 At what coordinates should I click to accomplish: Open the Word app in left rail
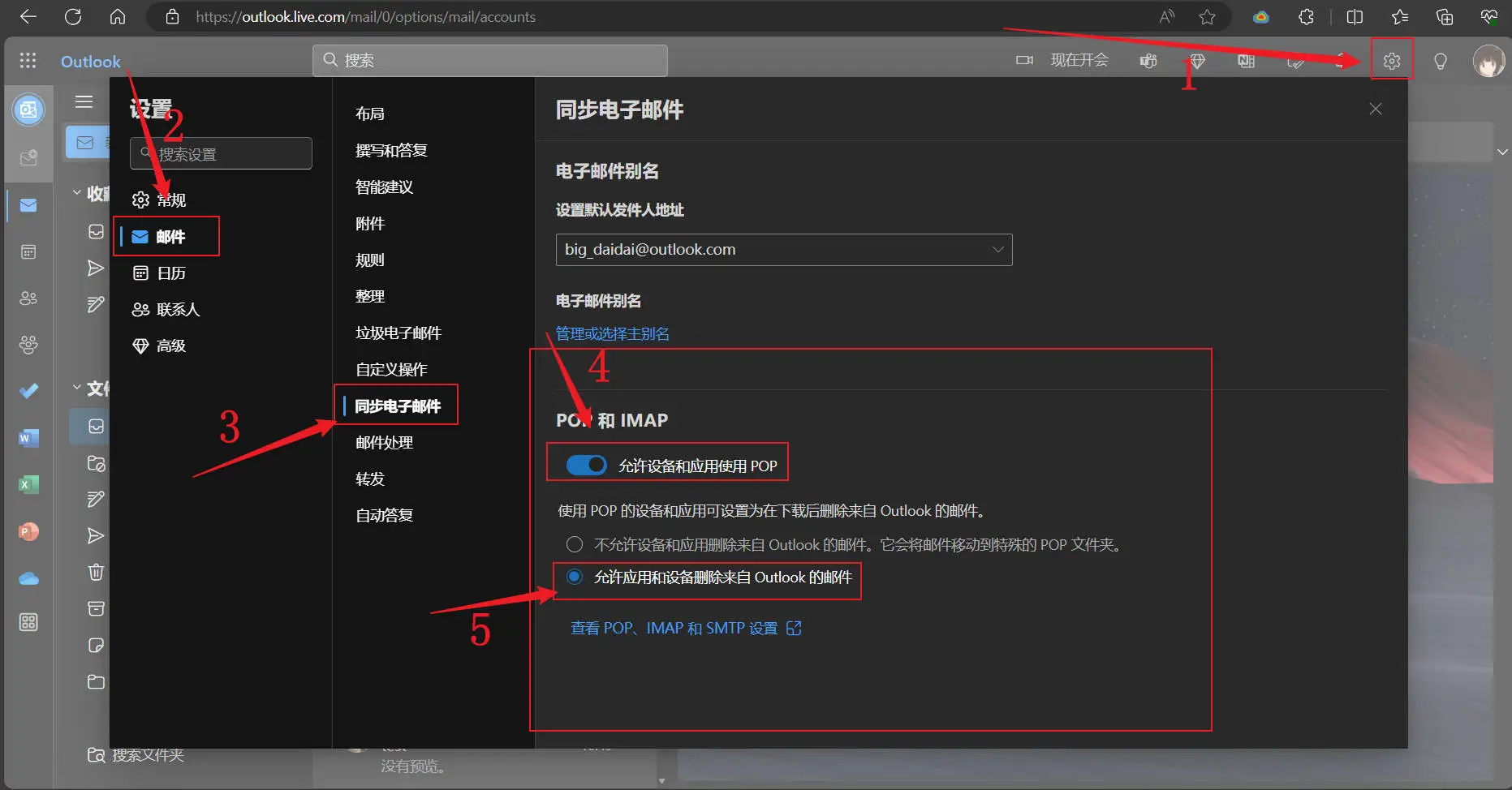[x=28, y=439]
